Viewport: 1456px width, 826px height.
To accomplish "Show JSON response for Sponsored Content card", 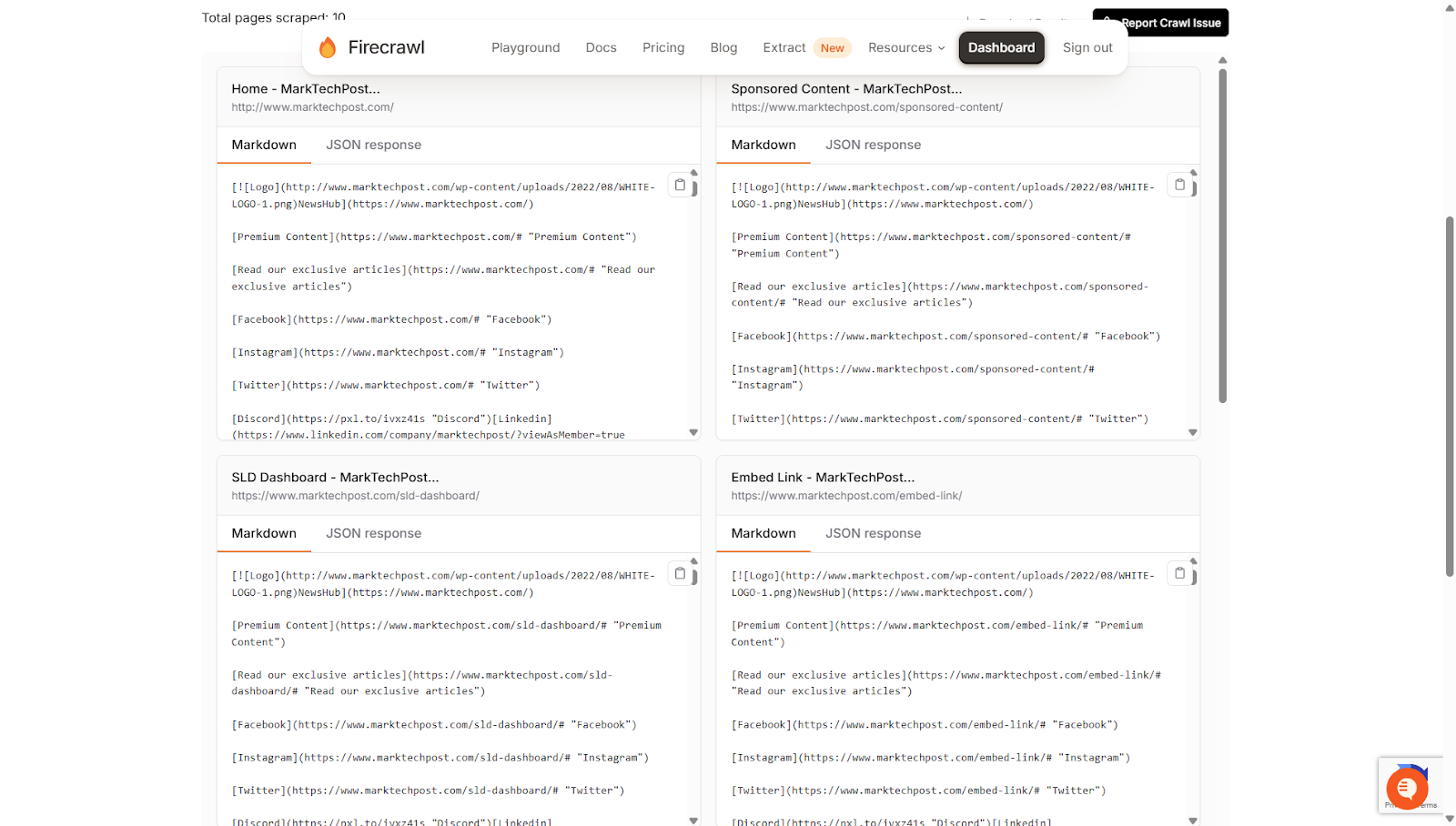I will coord(874,145).
